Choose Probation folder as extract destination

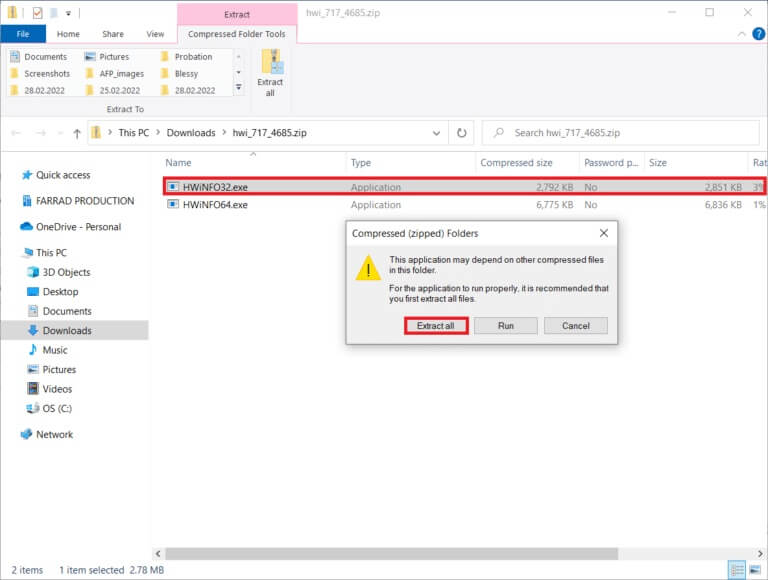(x=187, y=57)
